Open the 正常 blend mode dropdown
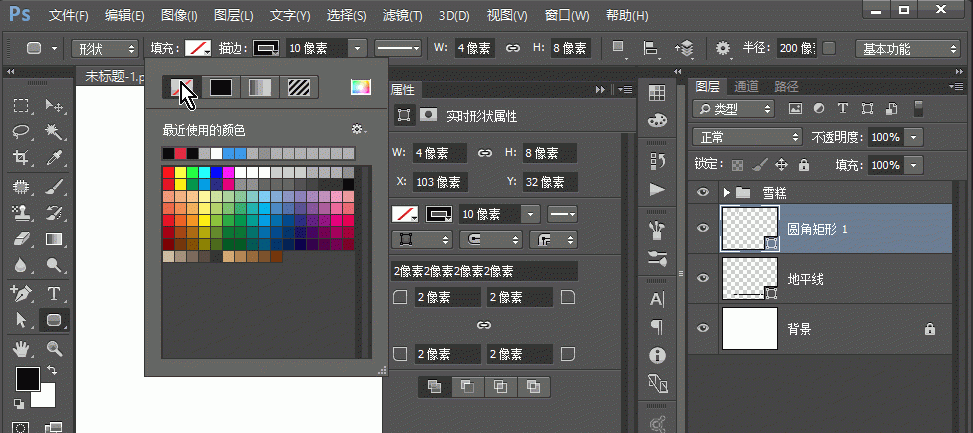This screenshot has height=433, width=973. [747, 136]
